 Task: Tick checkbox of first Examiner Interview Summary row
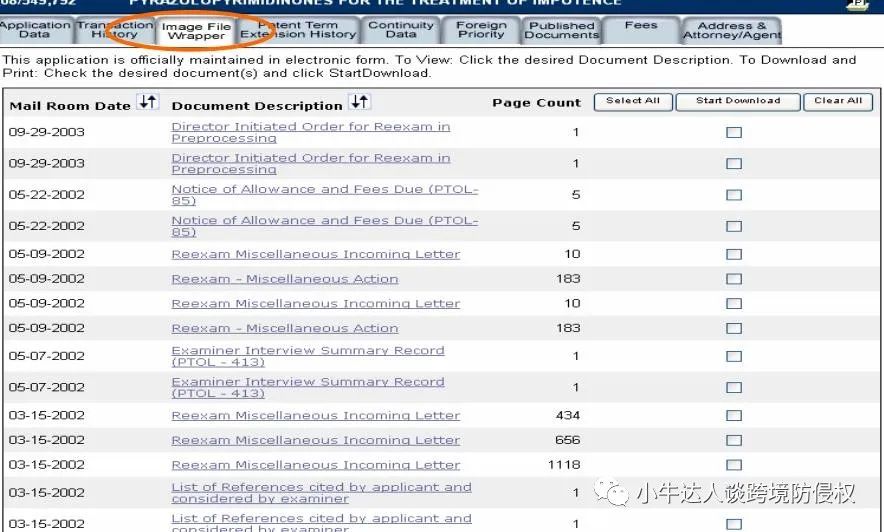734,356
